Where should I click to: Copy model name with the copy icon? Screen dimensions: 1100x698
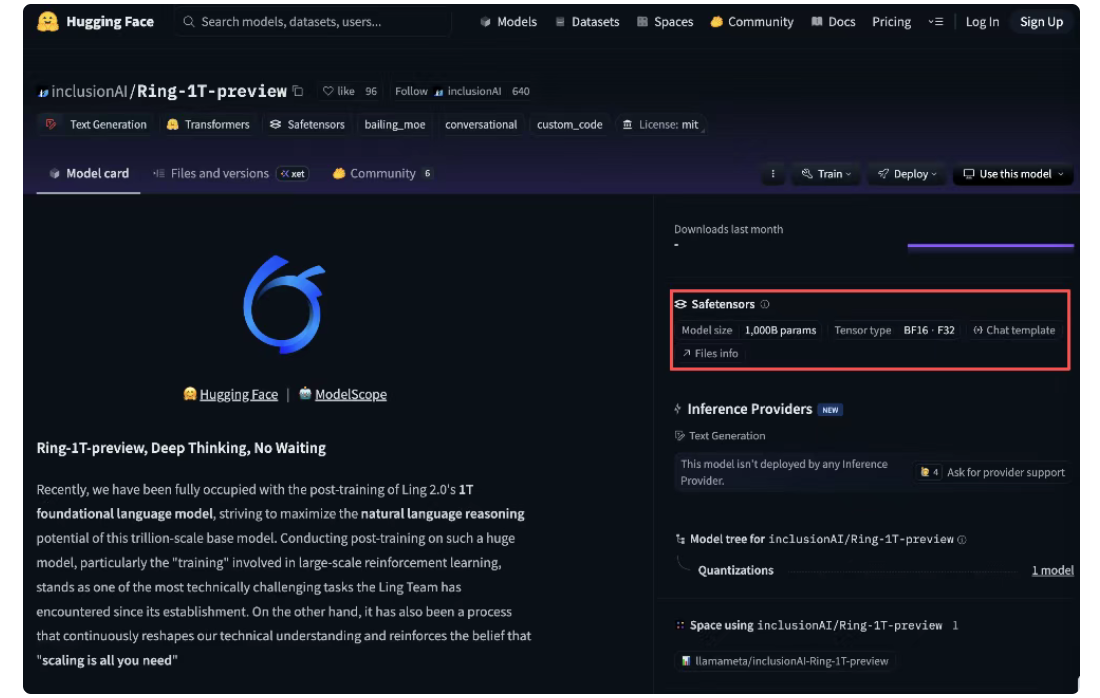[x=298, y=91]
